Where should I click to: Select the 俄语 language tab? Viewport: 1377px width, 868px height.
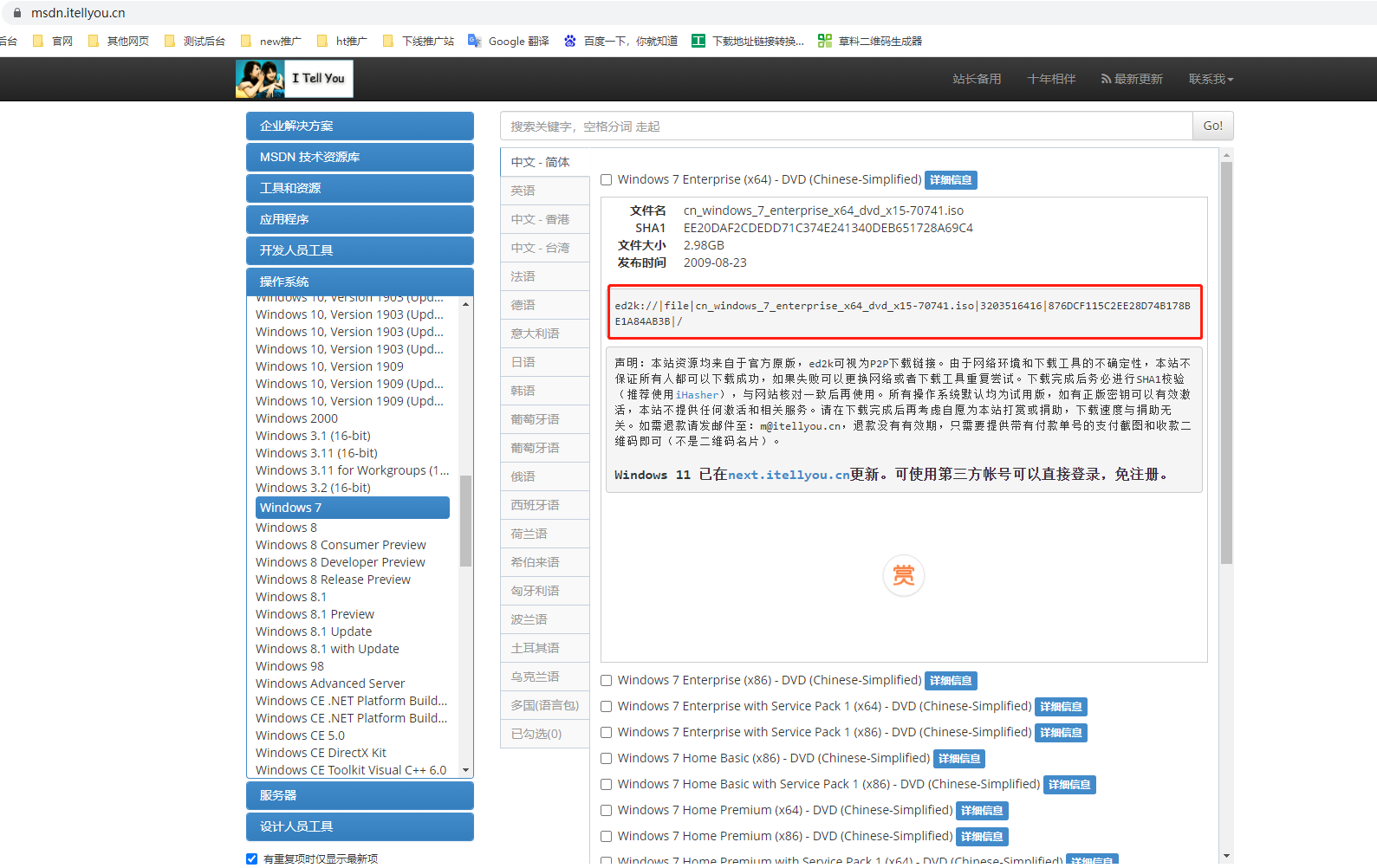[x=544, y=476]
